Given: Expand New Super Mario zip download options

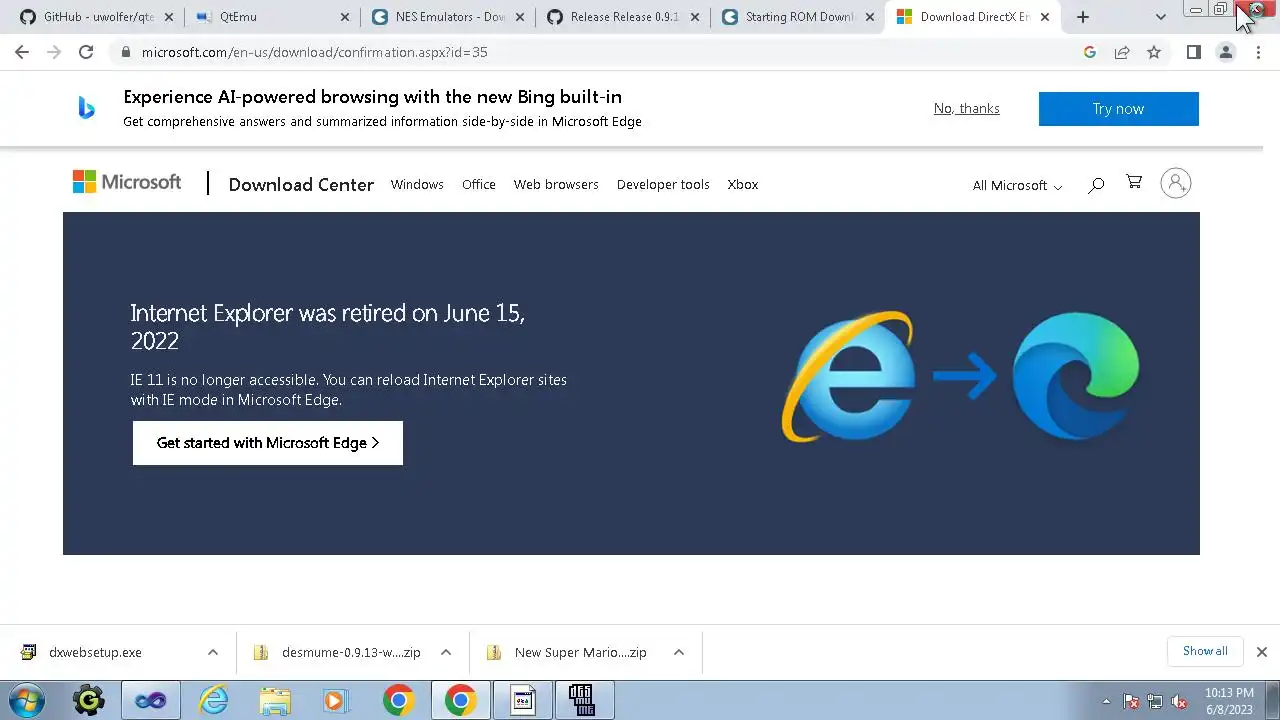Looking at the screenshot, I should click(x=679, y=652).
